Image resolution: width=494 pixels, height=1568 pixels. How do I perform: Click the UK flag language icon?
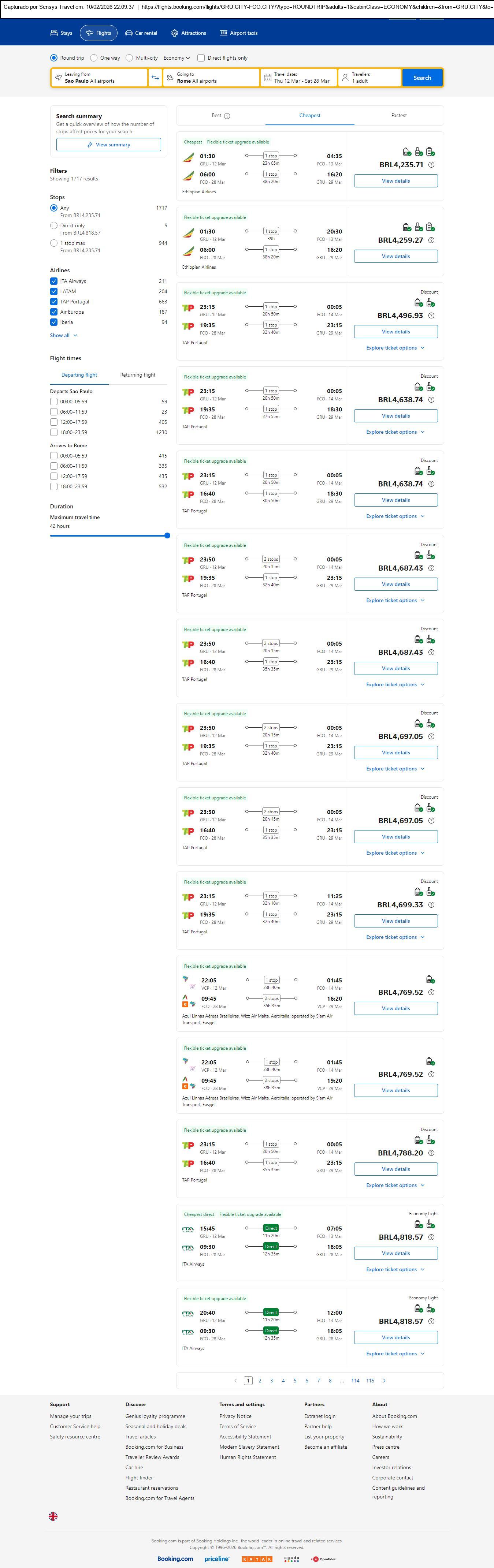53,1516
